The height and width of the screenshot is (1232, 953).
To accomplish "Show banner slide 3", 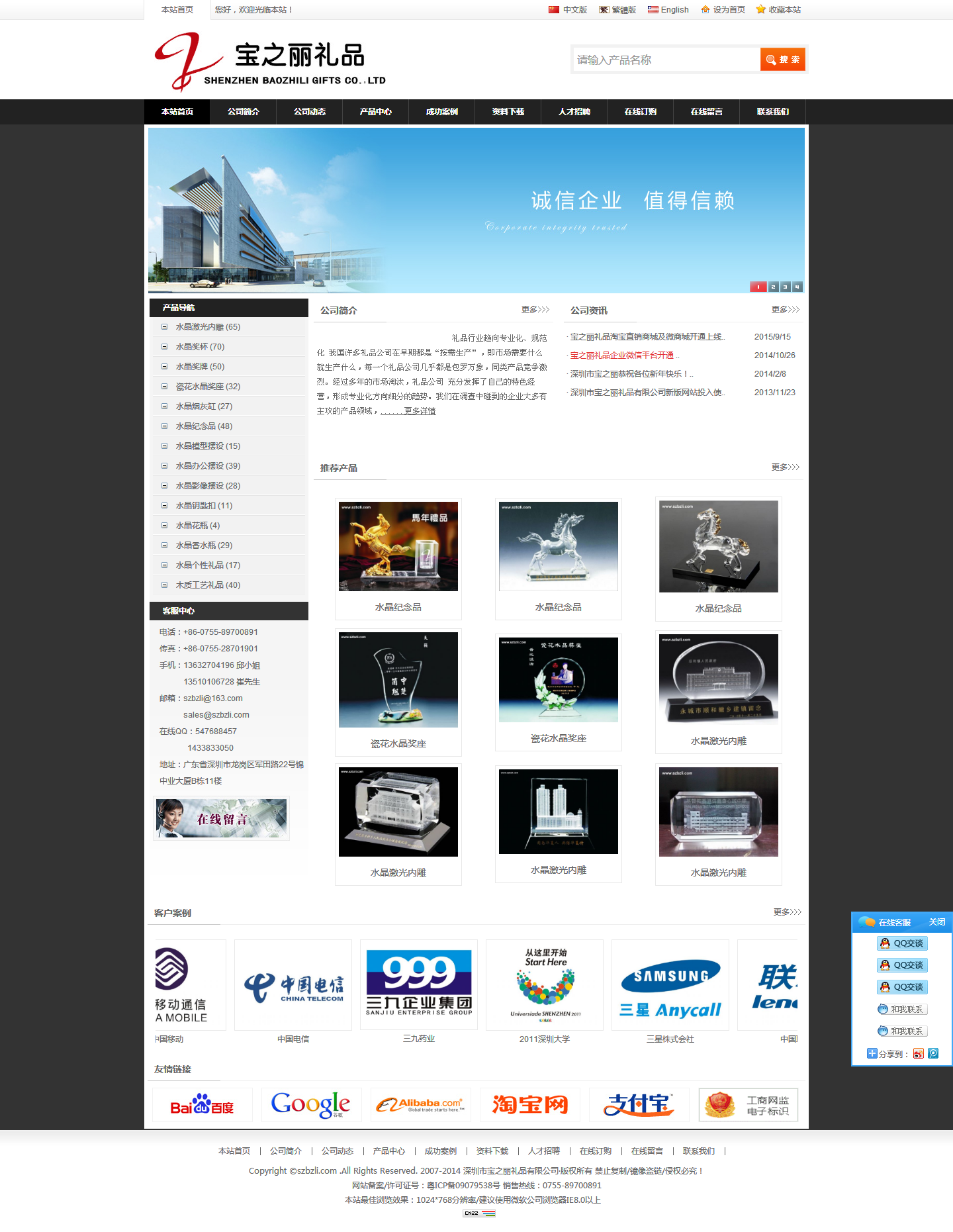I will pyautogui.click(x=785, y=287).
